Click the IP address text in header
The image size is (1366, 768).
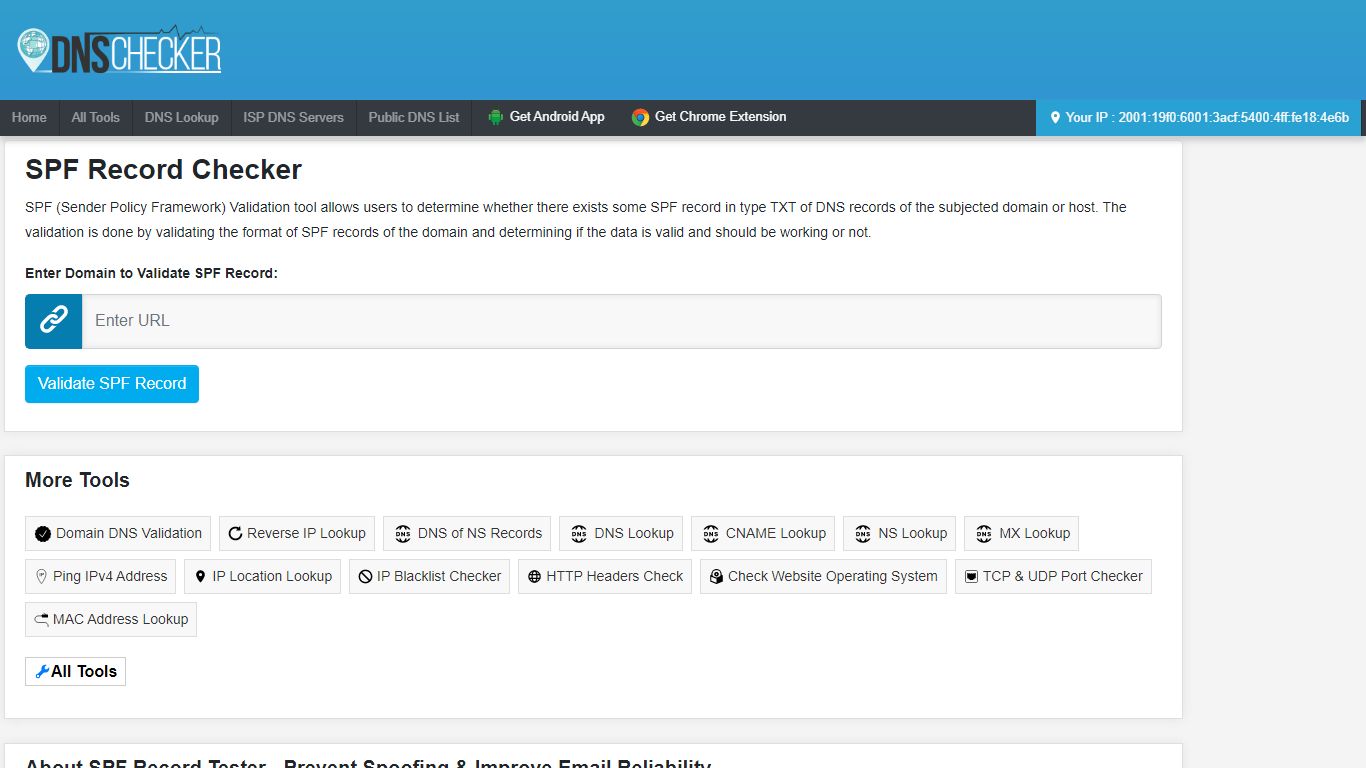[x=1234, y=118]
